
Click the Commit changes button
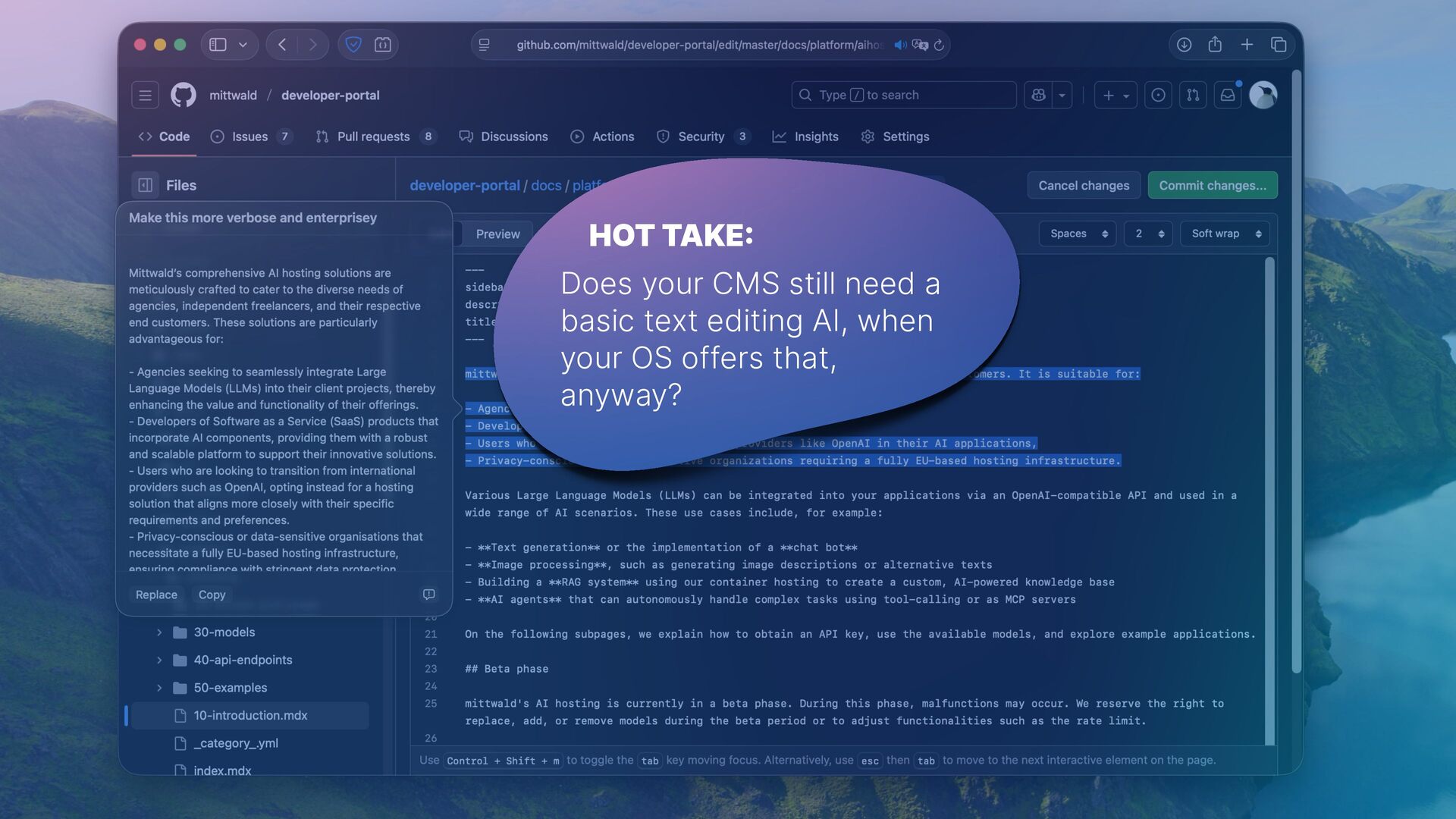point(1212,185)
